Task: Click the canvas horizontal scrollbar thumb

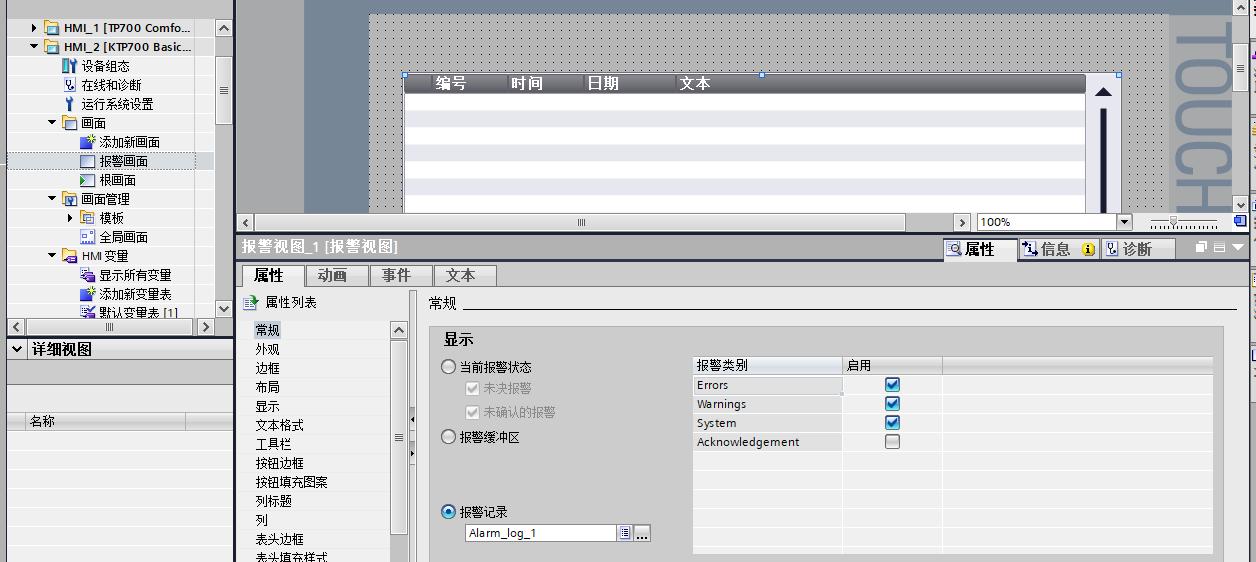Action: coord(581,222)
